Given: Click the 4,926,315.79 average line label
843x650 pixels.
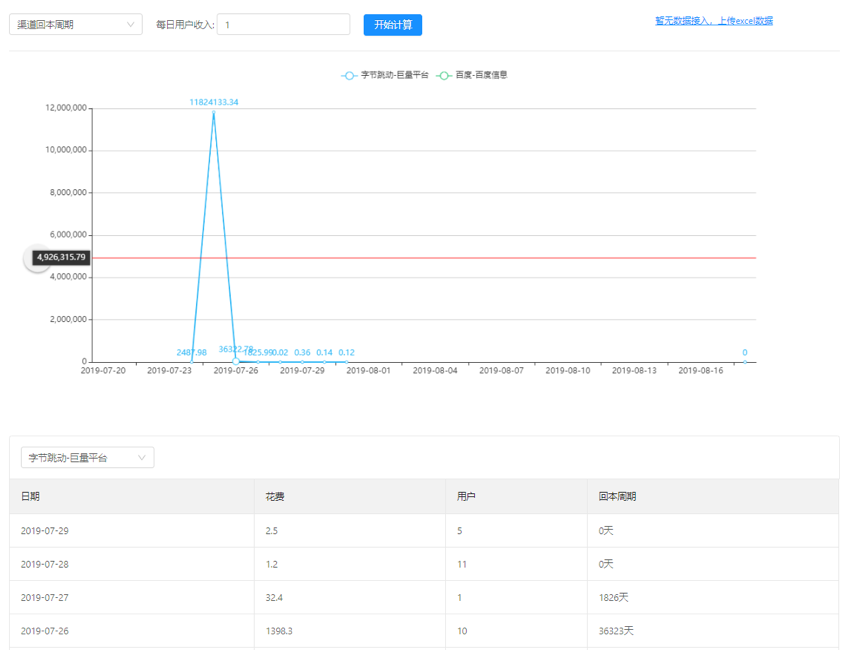Looking at the screenshot, I should [62, 258].
